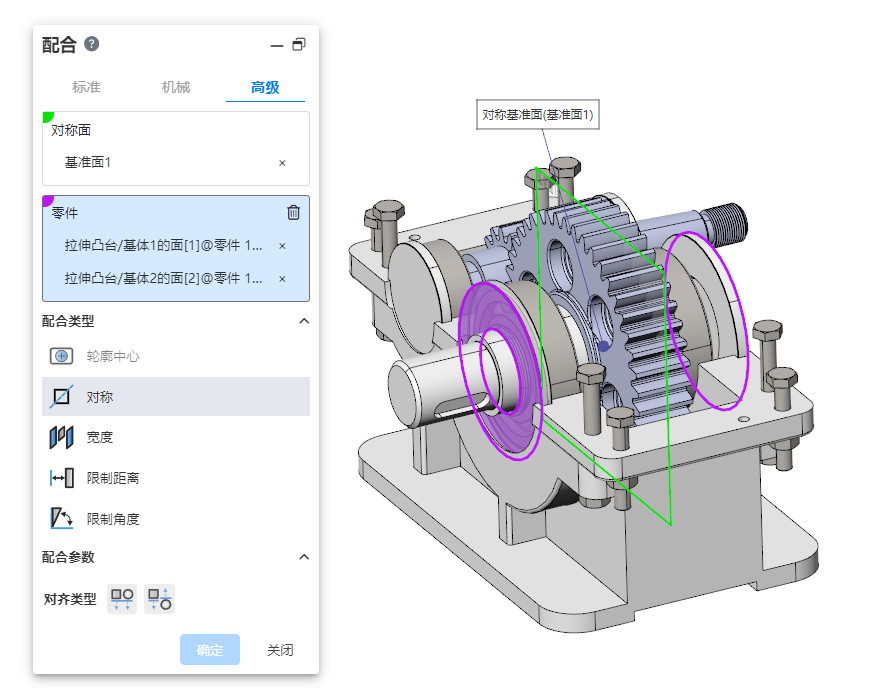The width and height of the screenshot is (879, 693).
Task: Collapse the 配合类型 section
Action: (x=304, y=321)
